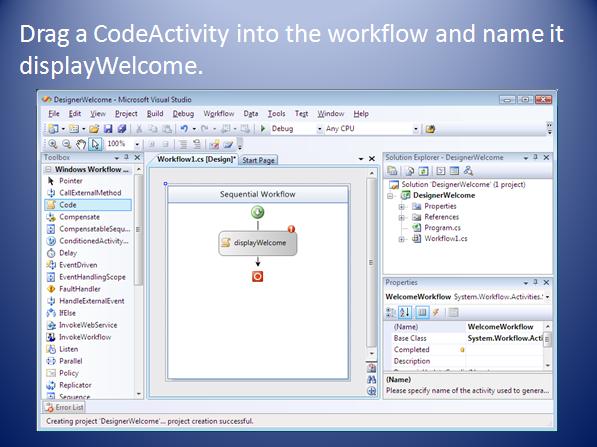Screen dimensions: 597x447
Task: Open the zoom percentage 100% dropdown
Action: (x=137, y=144)
